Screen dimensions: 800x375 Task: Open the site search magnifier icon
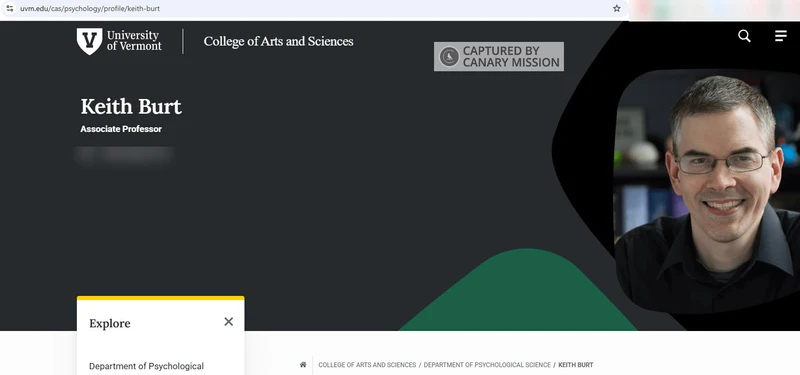pos(744,36)
